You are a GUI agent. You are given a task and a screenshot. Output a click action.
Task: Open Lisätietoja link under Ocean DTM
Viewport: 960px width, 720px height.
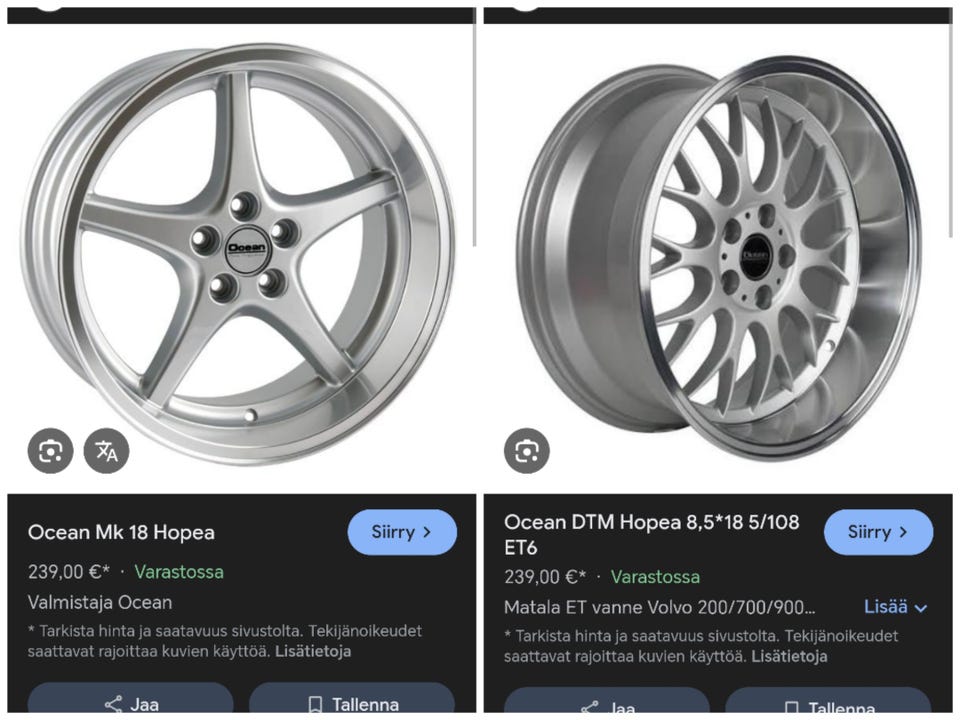[789, 656]
